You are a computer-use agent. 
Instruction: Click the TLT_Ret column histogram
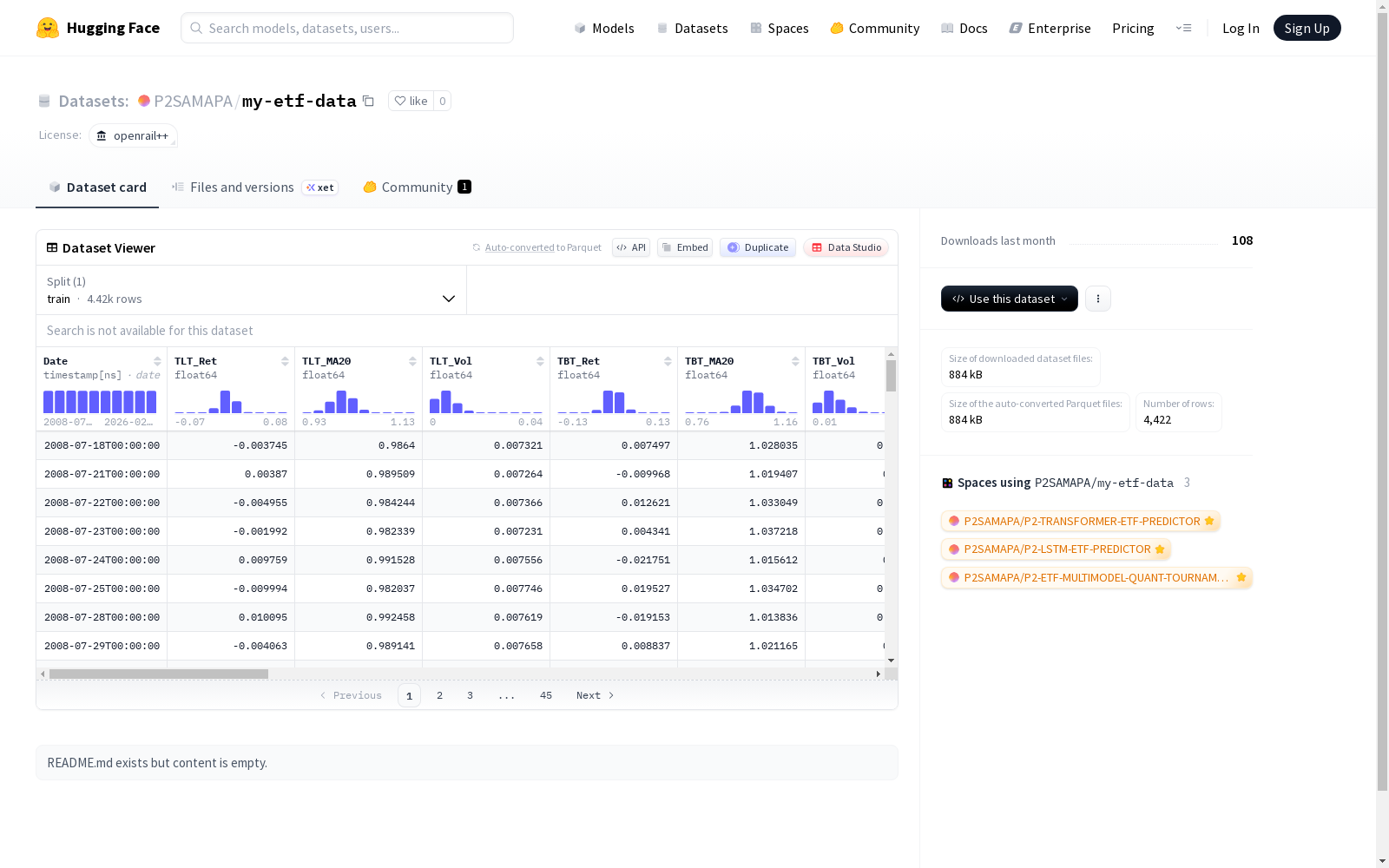coord(231,401)
